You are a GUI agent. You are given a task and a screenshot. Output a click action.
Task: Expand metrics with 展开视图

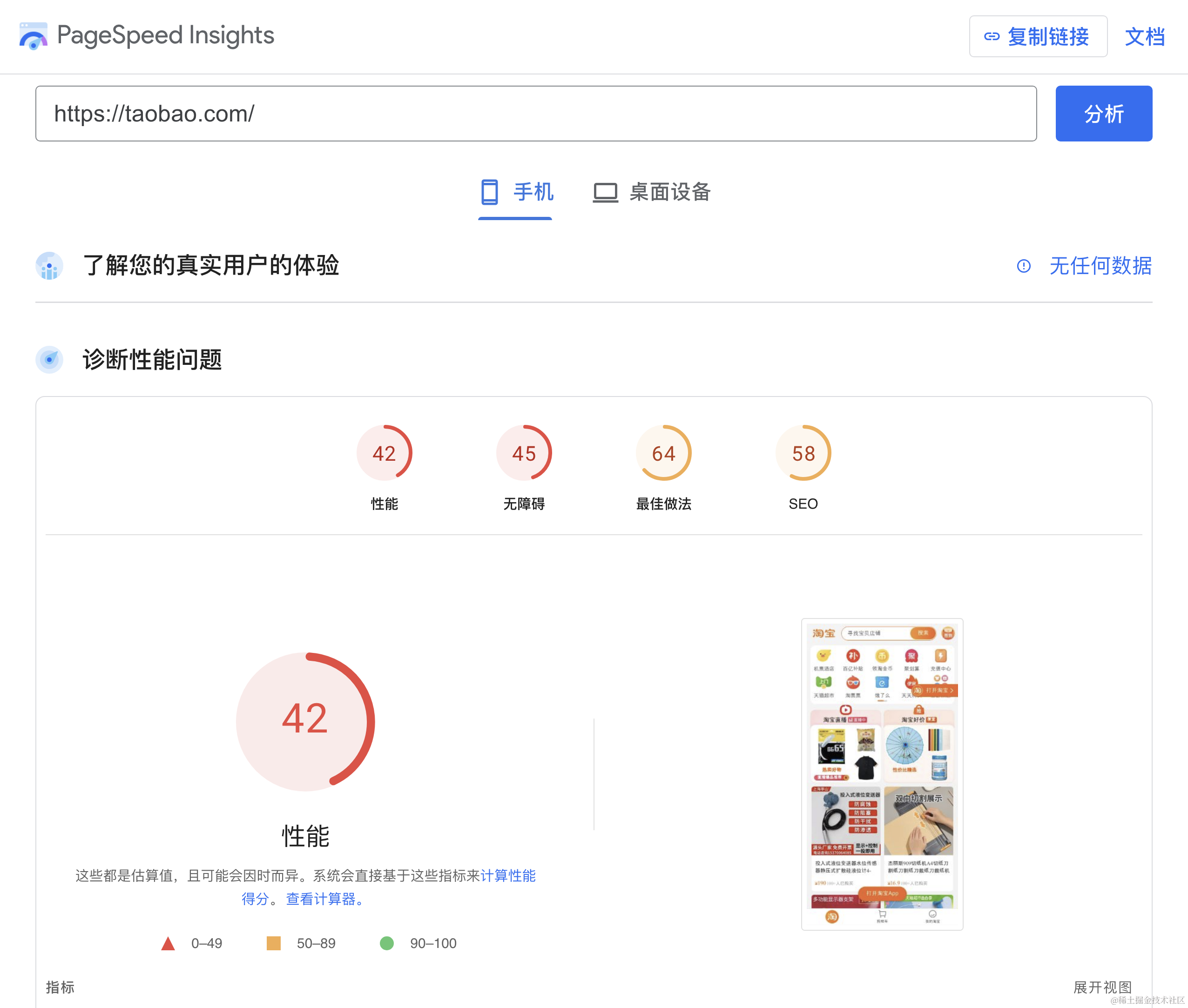point(1102,987)
